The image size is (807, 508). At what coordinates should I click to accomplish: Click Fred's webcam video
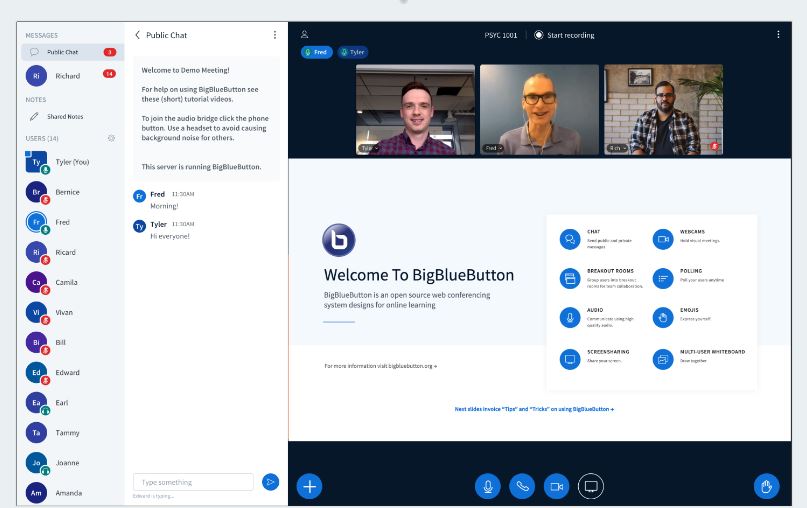[539, 109]
